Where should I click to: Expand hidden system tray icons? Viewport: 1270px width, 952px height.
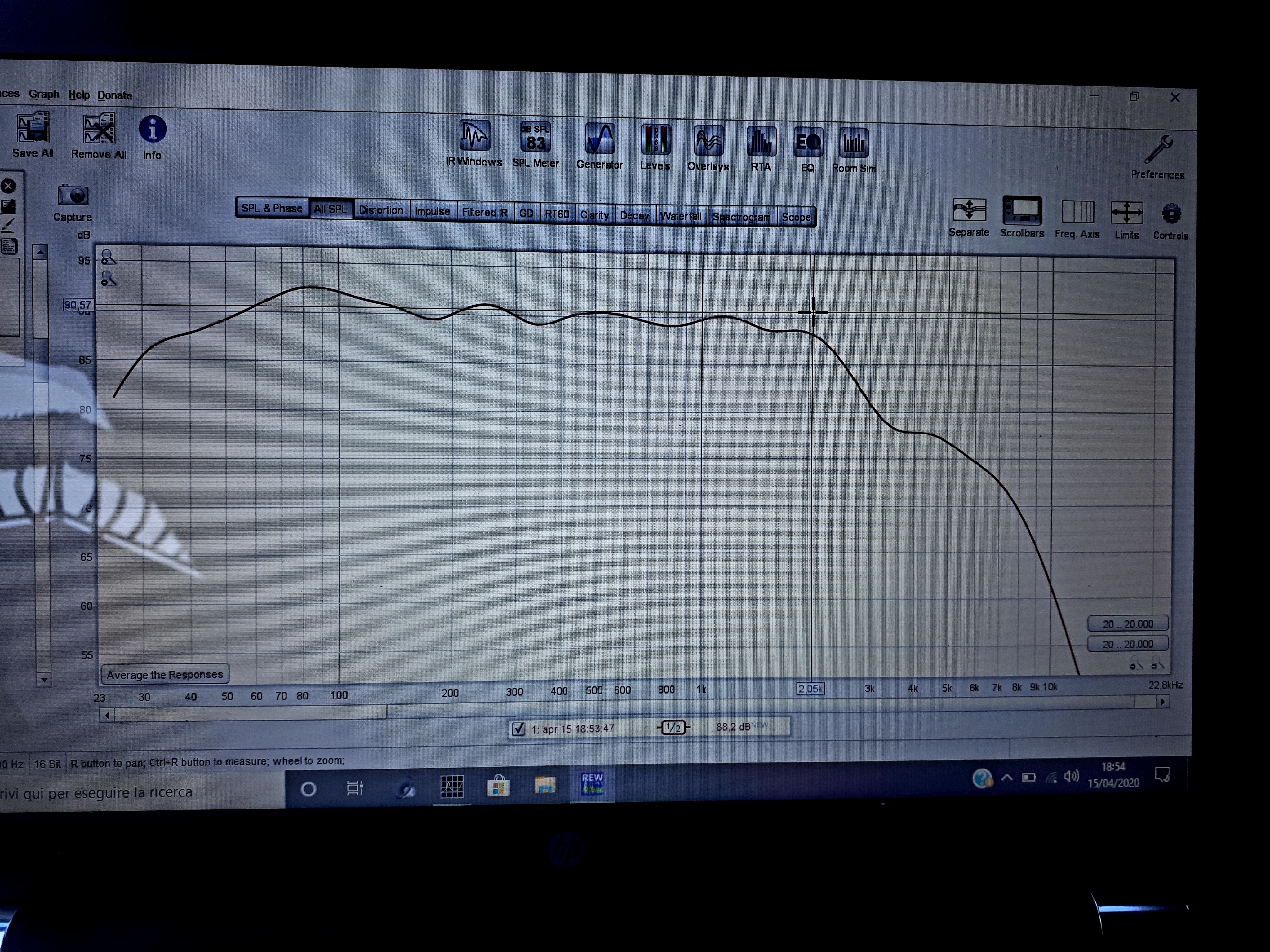click(1006, 778)
